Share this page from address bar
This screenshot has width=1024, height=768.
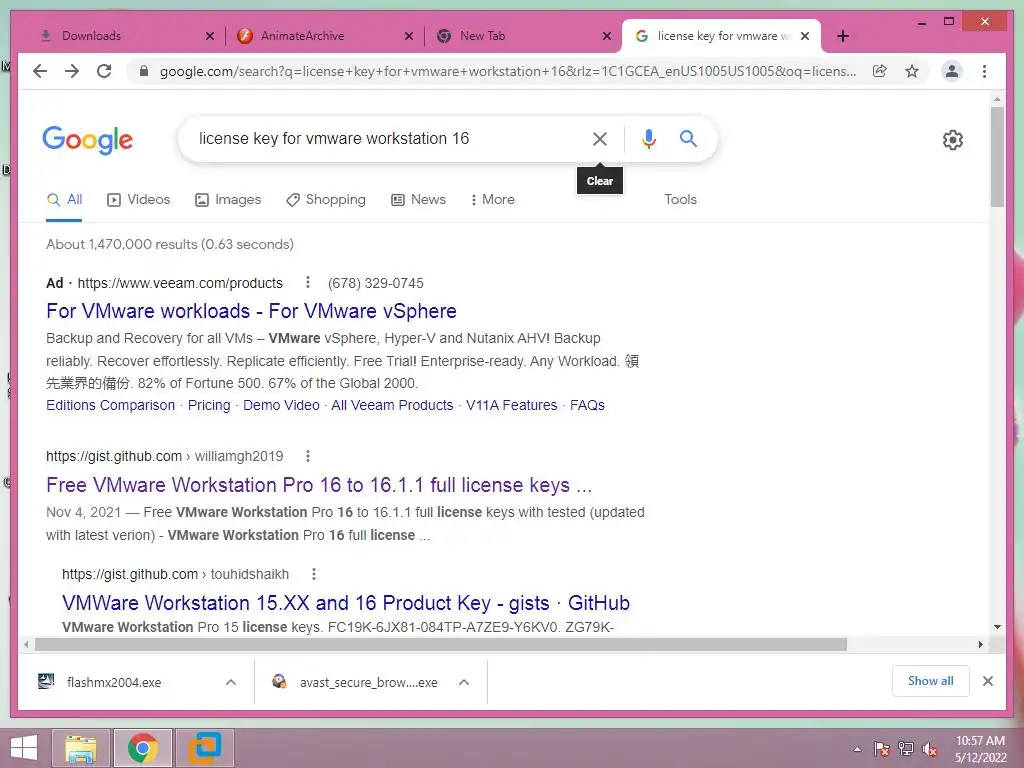point(880,71)
